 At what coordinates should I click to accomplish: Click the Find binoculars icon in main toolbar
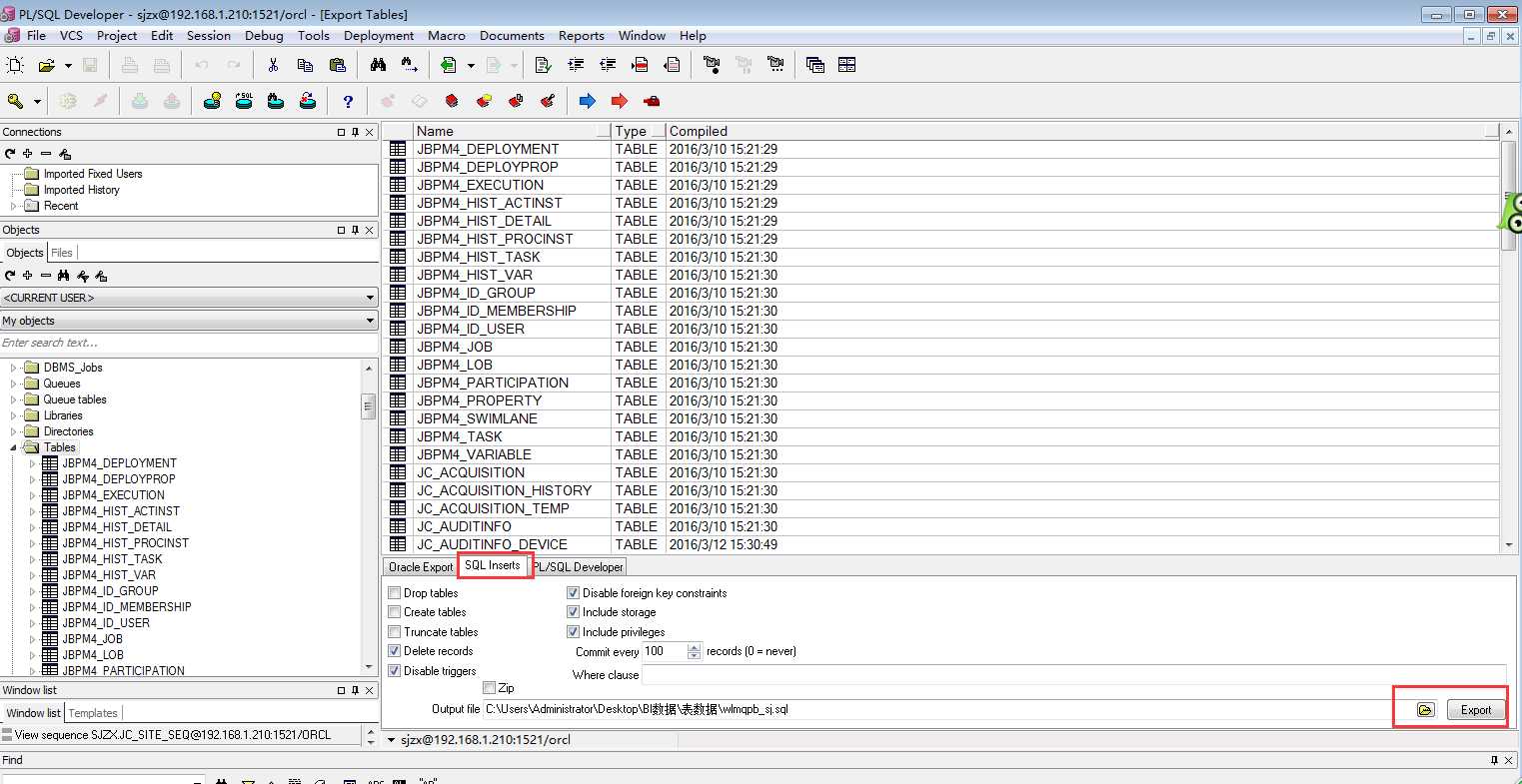(x=378, y=66)
